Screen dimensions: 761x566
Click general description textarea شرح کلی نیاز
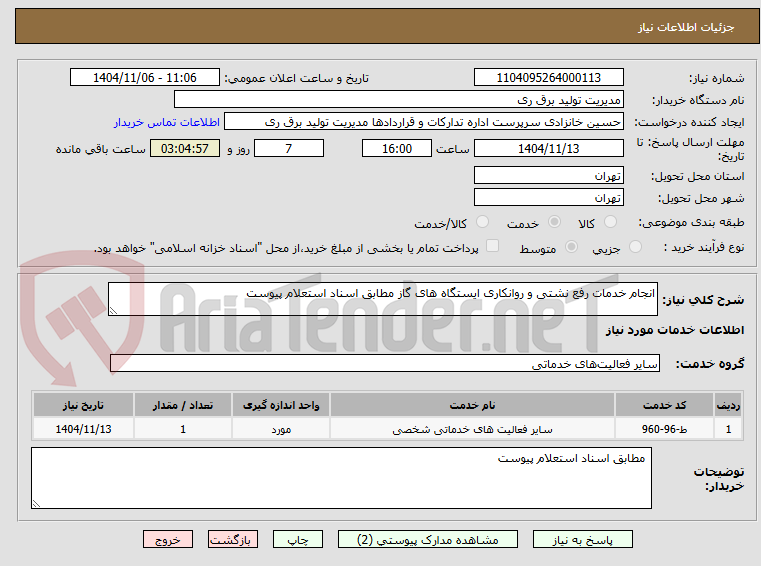point(382,299)
